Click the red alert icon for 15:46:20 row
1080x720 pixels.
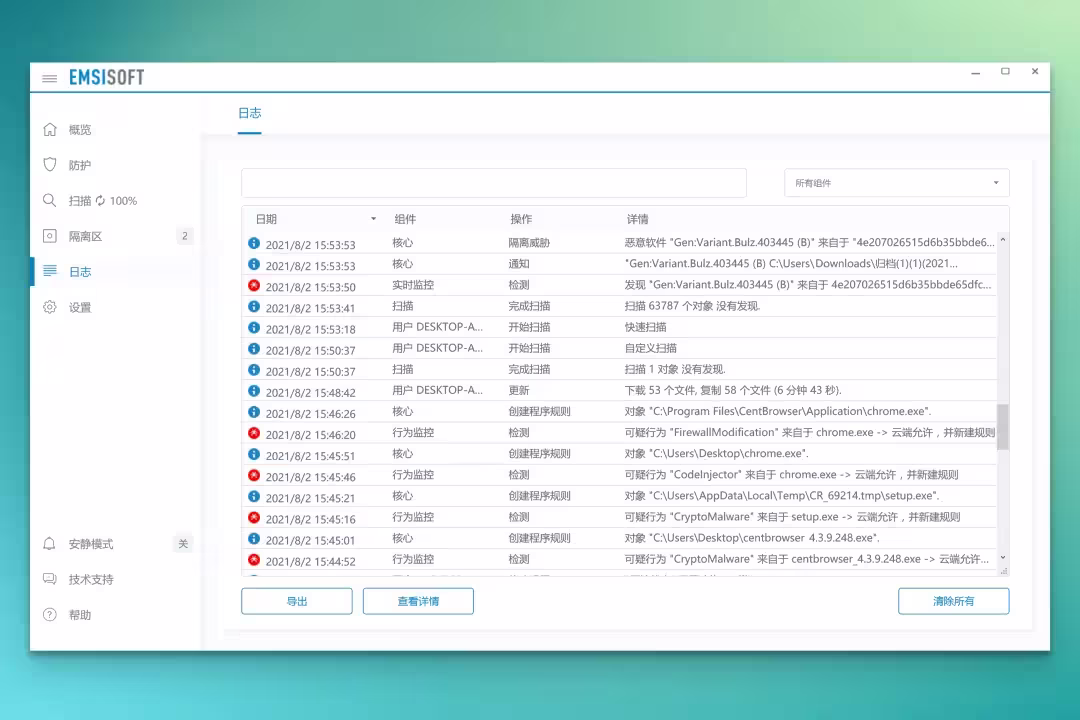pyautogui.click(x=254, y=433)
